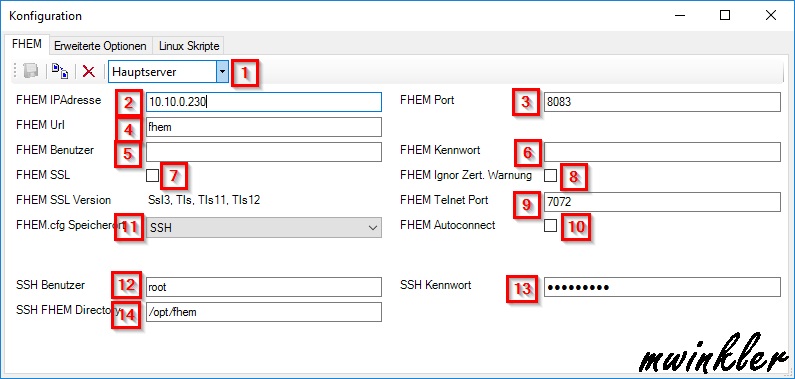Click the SSL versions text Ssl3, Tls, Tls11, Tls12
Image resolution: width=795 pixels, height=379 pixels.
(204, 200)
